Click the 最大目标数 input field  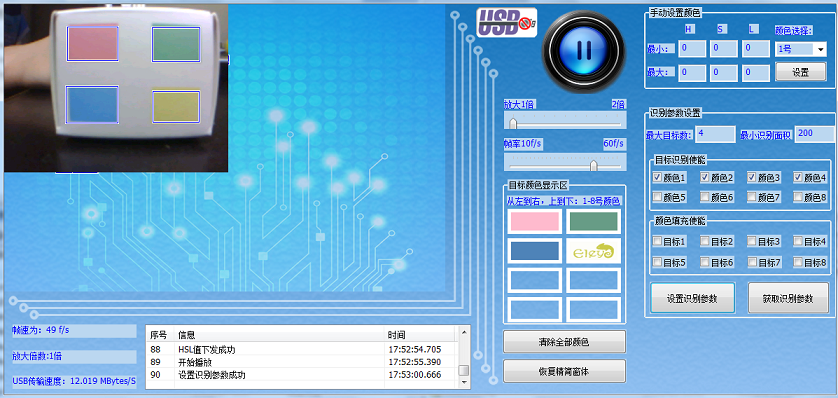[x=715, y=134]
